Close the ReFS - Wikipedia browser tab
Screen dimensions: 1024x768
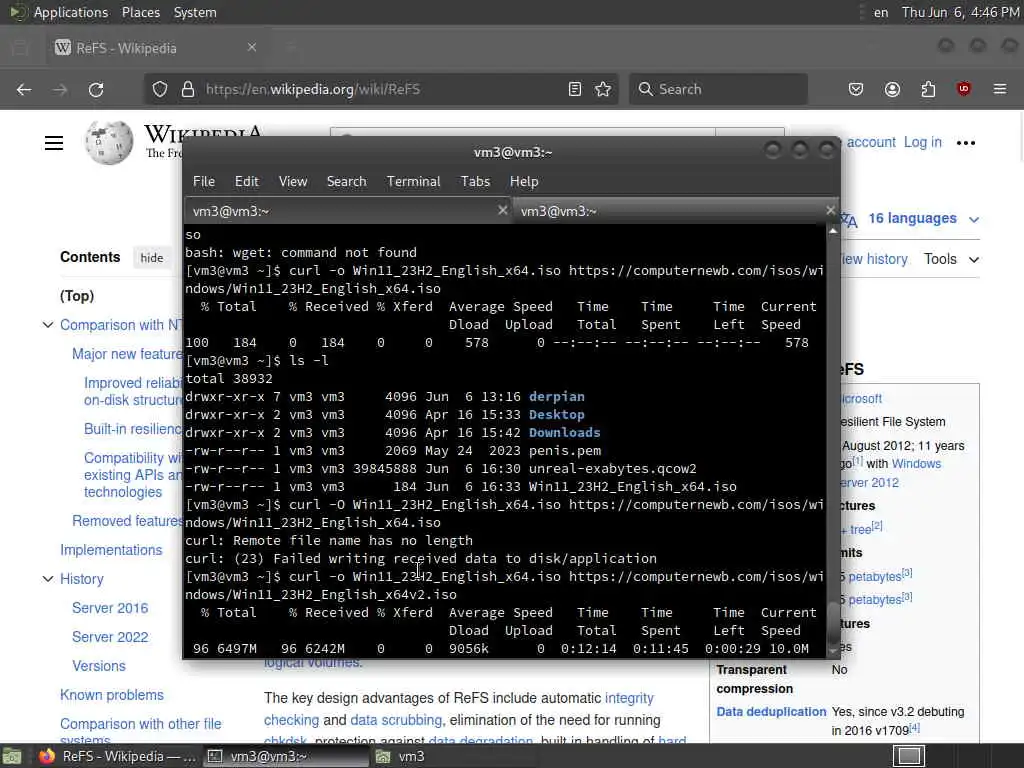[x=252, y=48]
